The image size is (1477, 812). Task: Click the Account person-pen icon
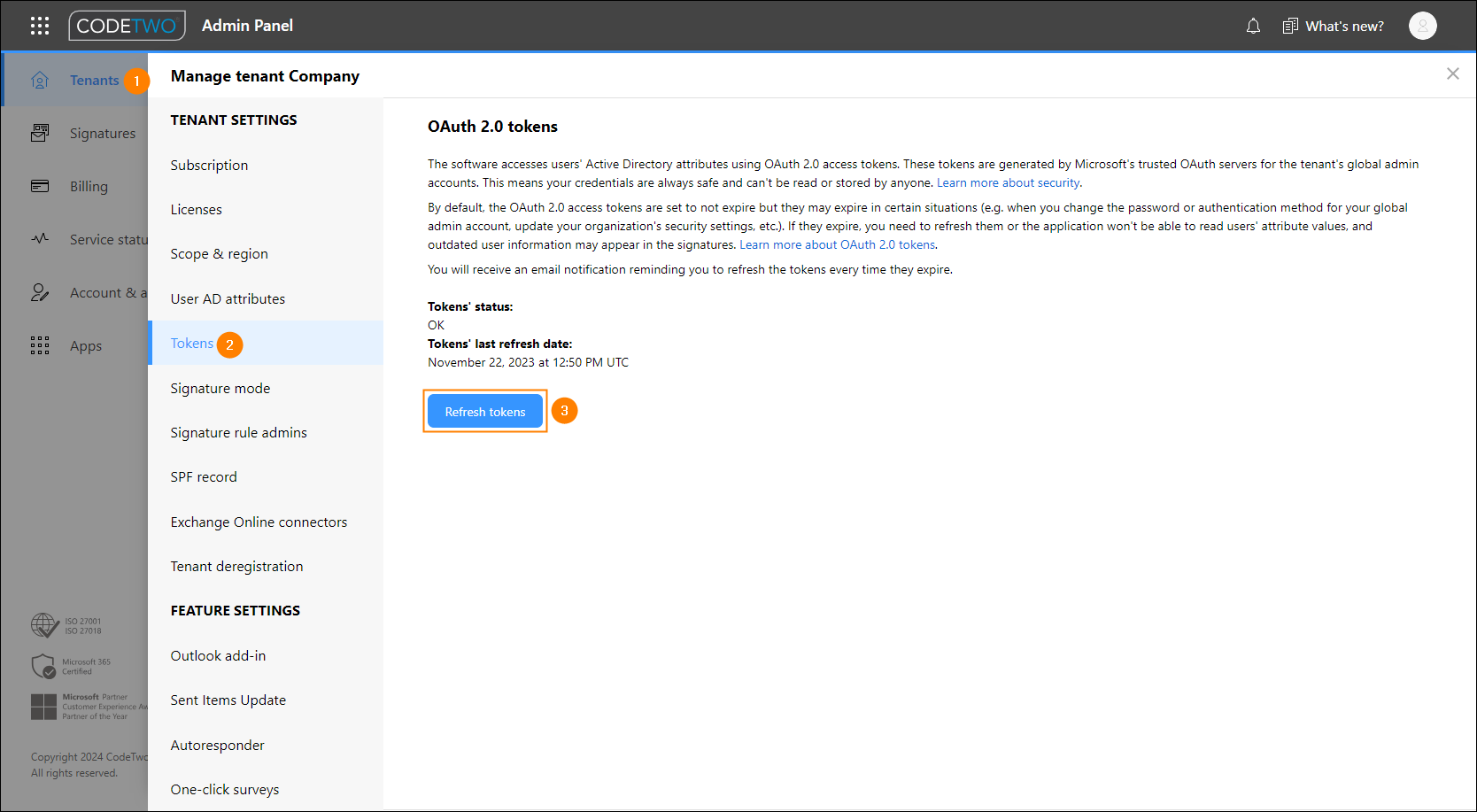click(x=40, y=292)
